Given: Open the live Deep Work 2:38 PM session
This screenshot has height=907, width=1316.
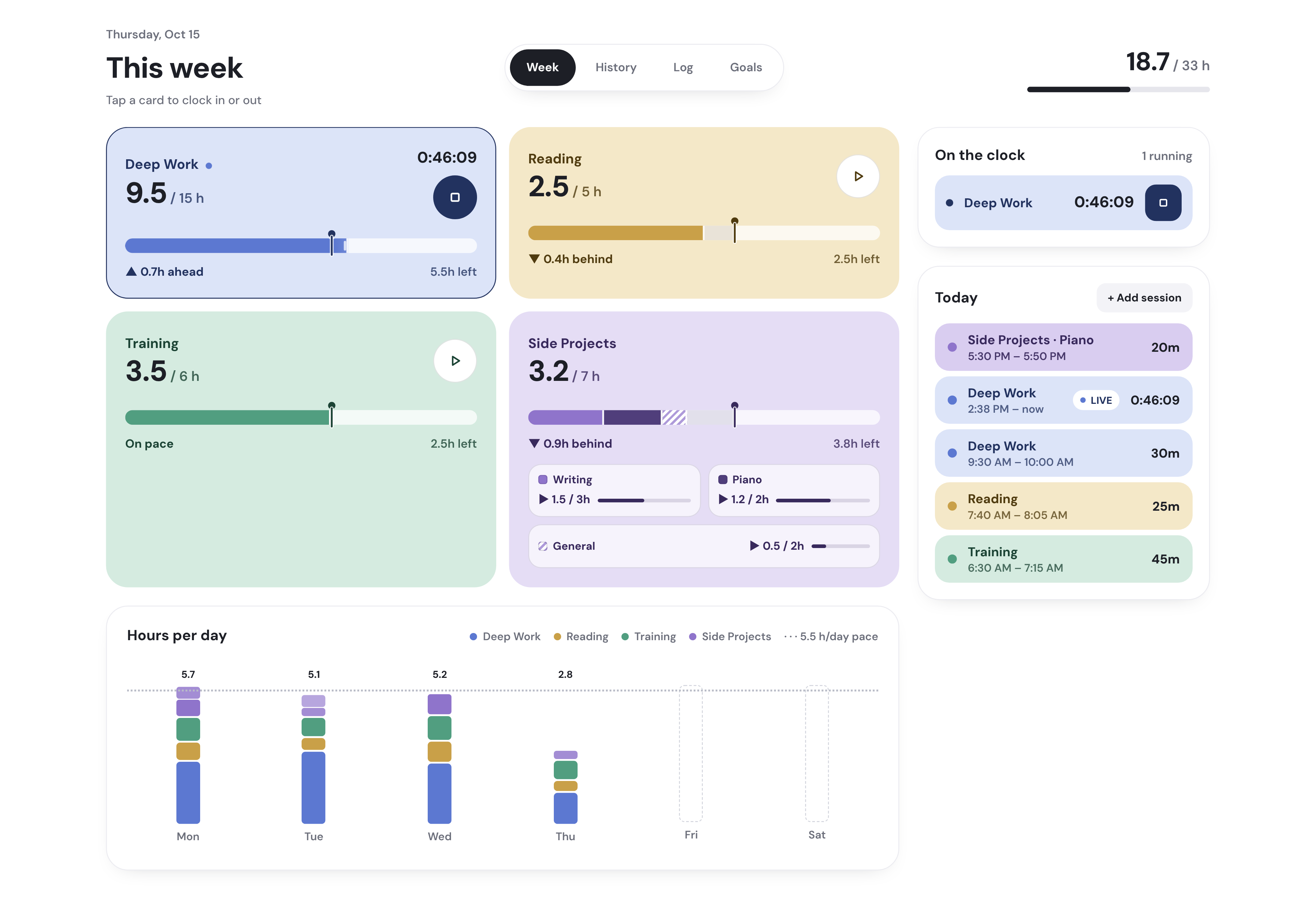Looking at the screenshot, I should [1063, 400].
